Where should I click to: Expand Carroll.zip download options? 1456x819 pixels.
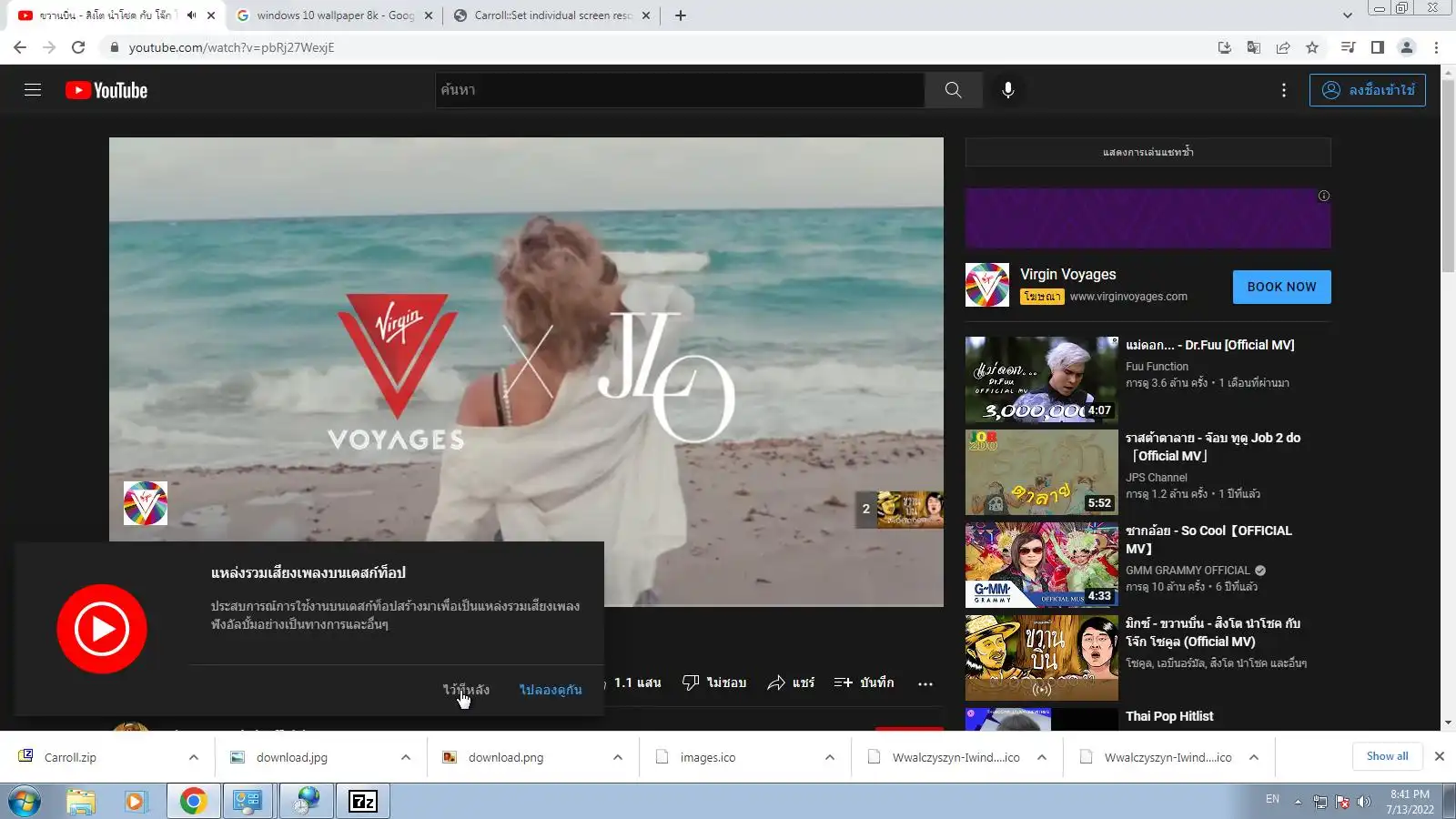(193, 757)
